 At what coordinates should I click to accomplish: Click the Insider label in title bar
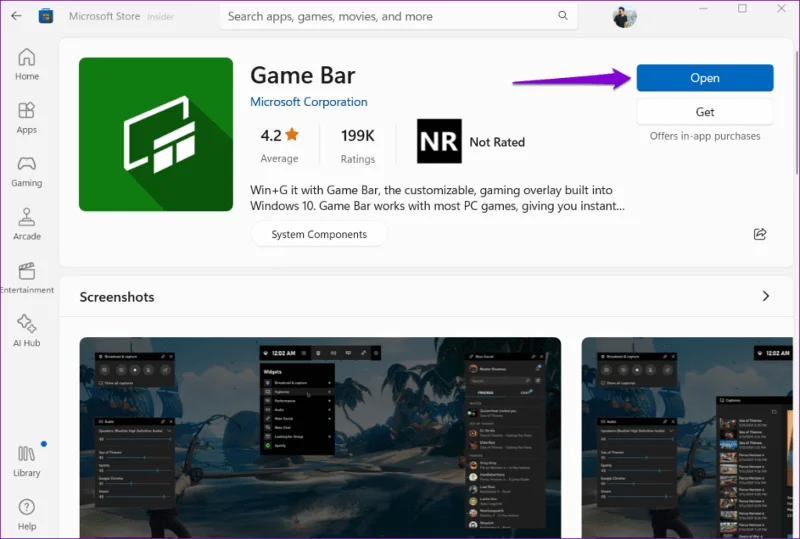(x=161, y=17)
